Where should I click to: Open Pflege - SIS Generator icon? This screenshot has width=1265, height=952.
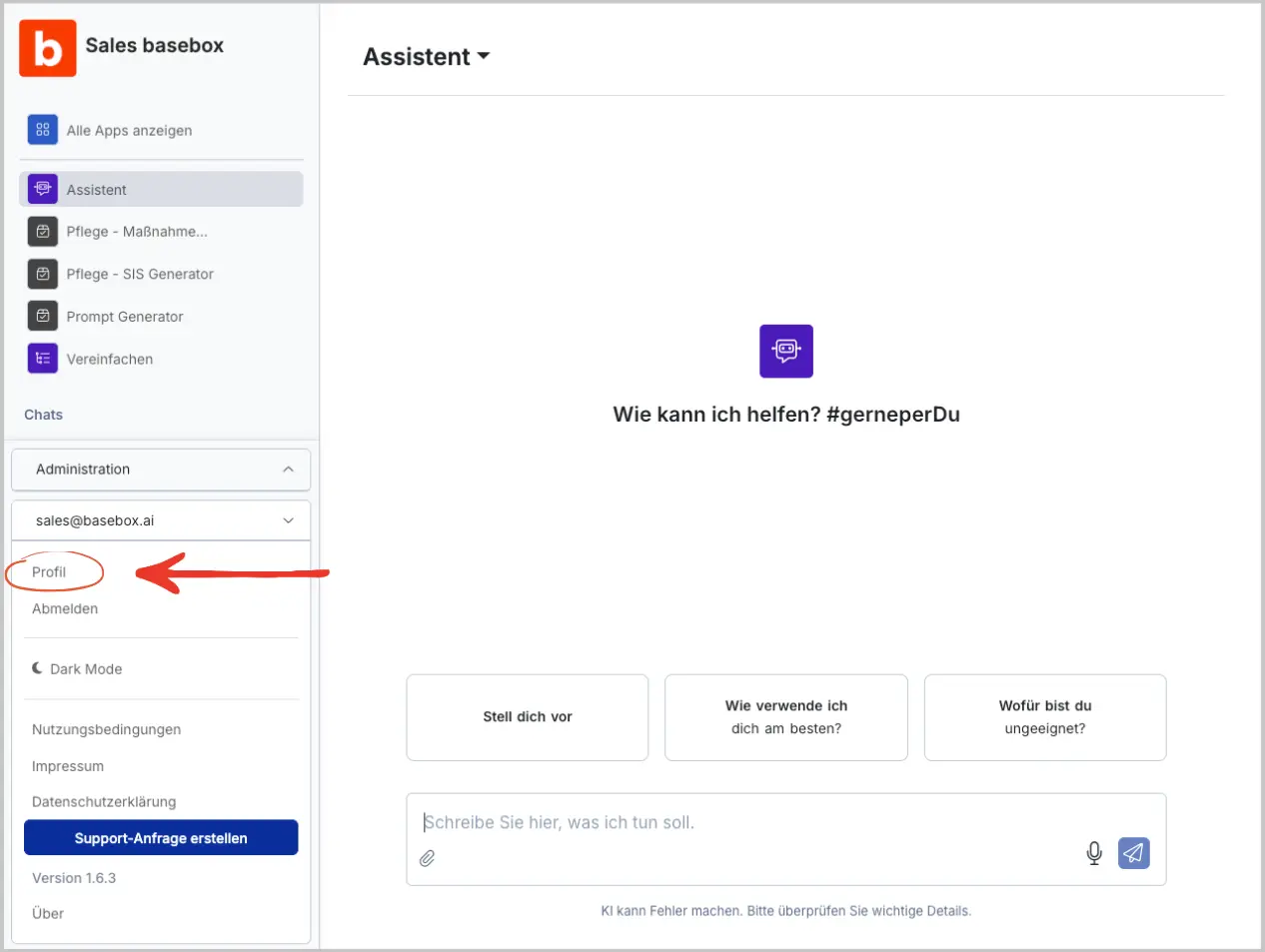tap(42, 274)
